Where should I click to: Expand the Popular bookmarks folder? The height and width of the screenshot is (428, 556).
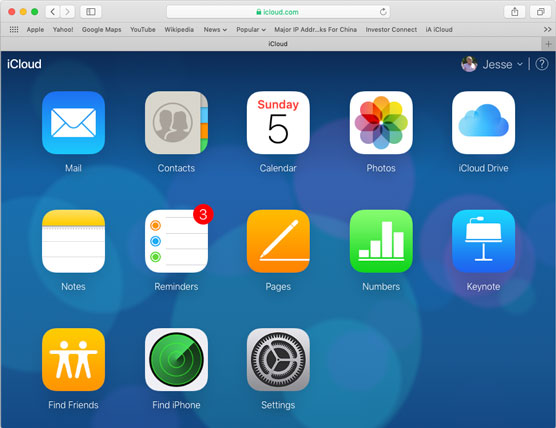click(x=251, y=29)
